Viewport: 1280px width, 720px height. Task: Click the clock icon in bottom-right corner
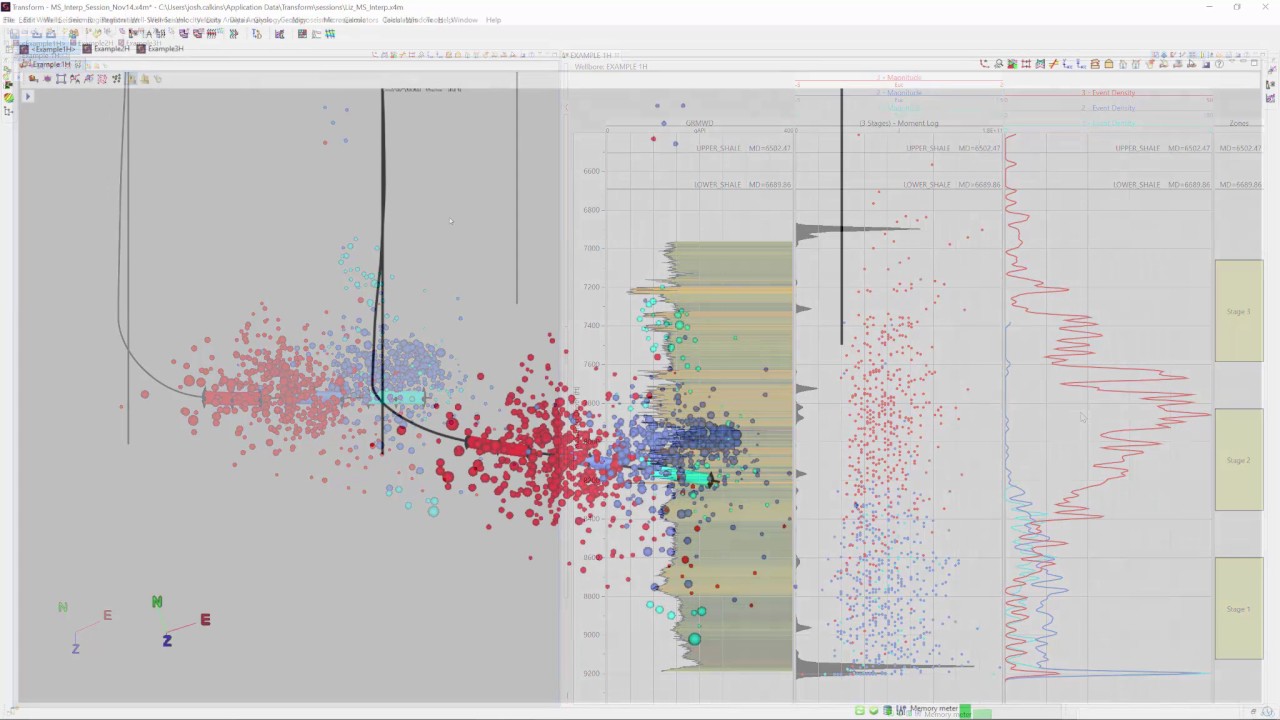(x=1269, y=711)
